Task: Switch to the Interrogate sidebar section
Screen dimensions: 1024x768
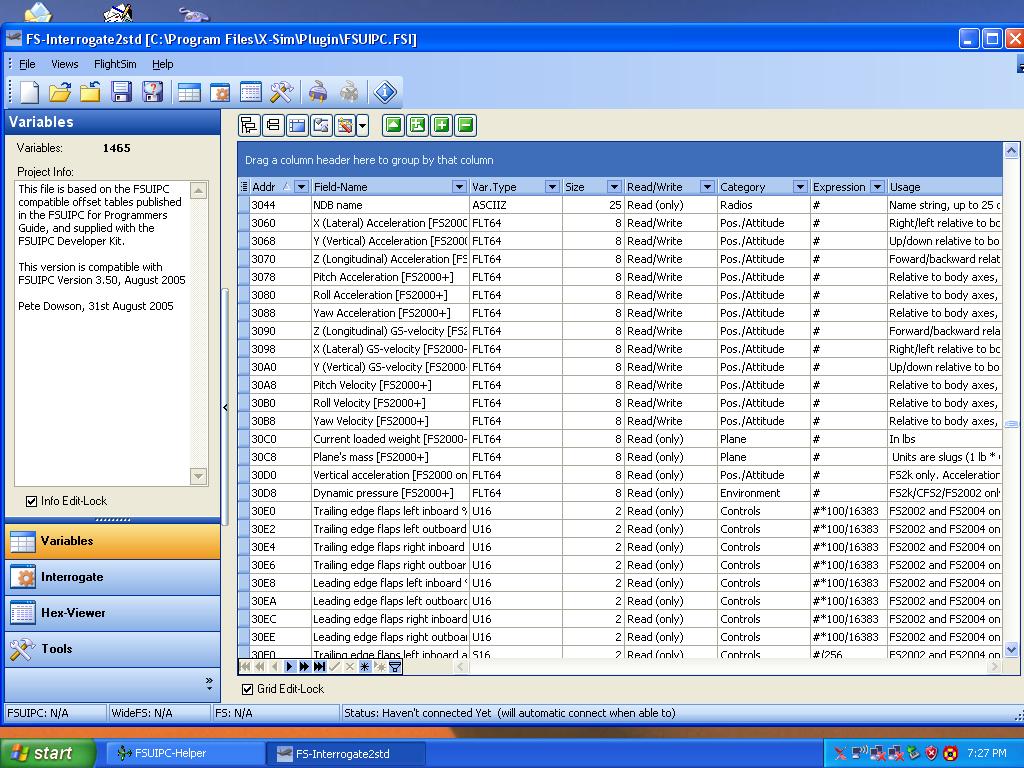Action: click(112, 577)
